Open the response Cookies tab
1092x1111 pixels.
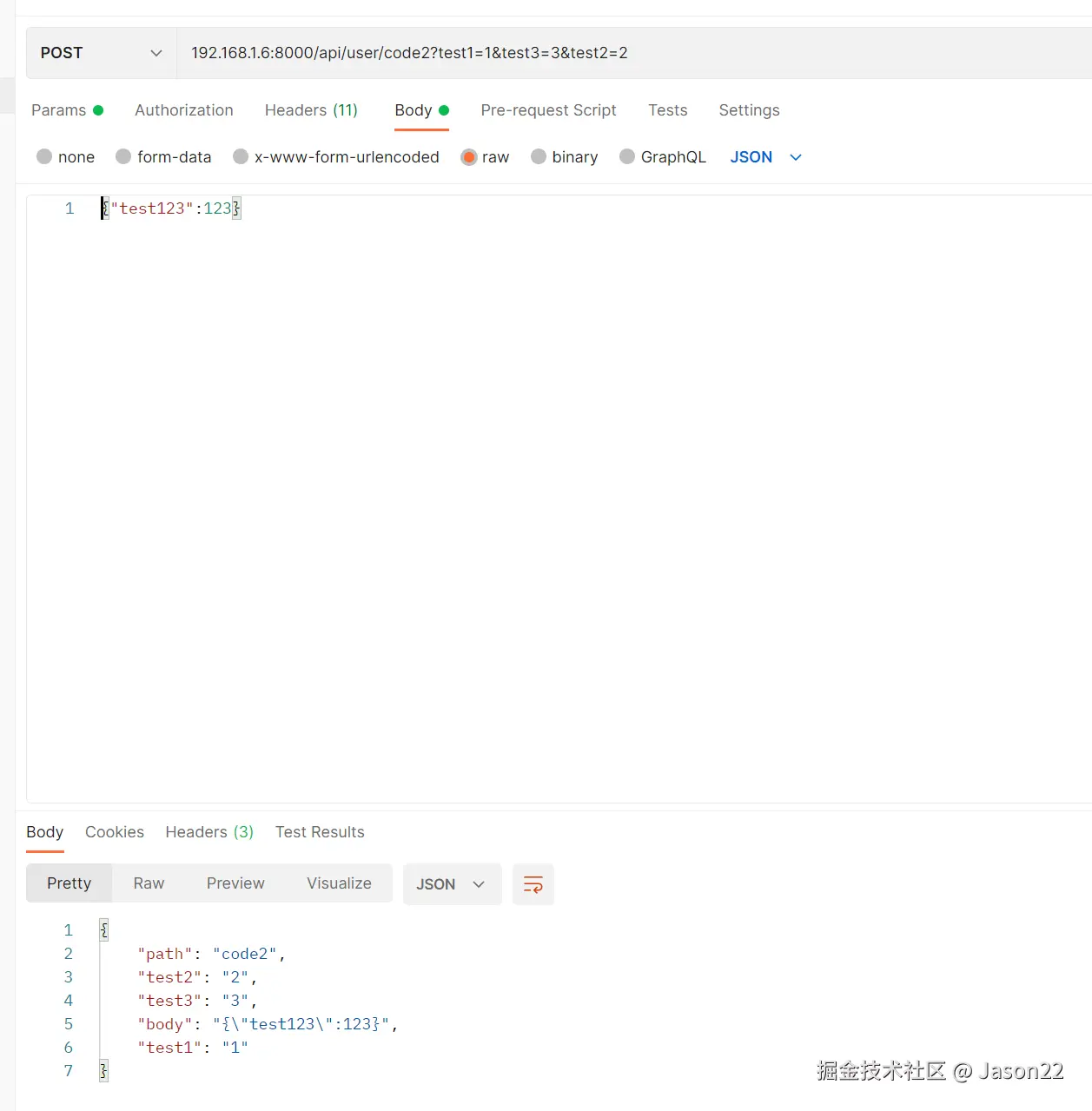(115, 832)
